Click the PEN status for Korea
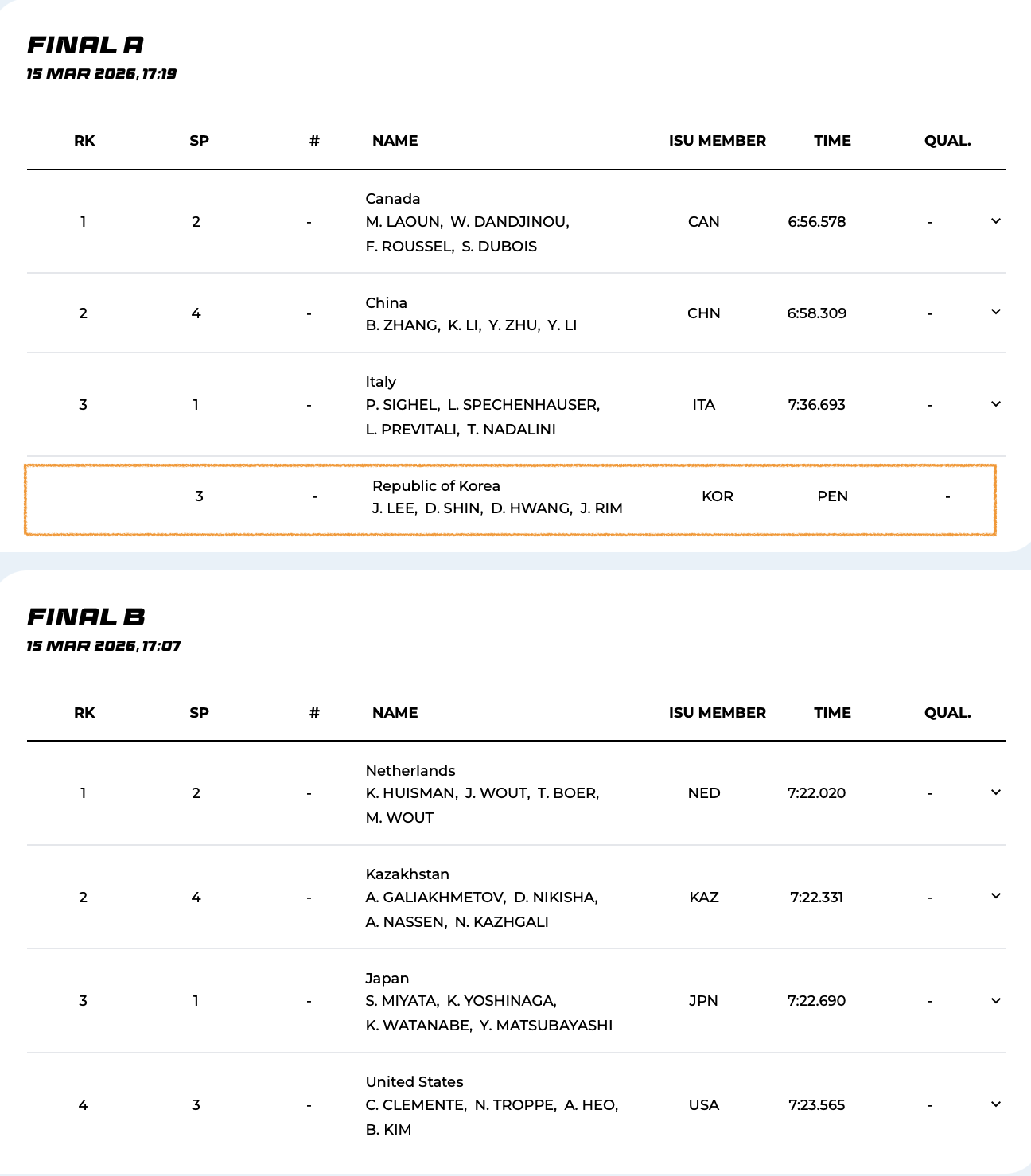Viewport: 1031px width, 1176px height. coord(832,496)
